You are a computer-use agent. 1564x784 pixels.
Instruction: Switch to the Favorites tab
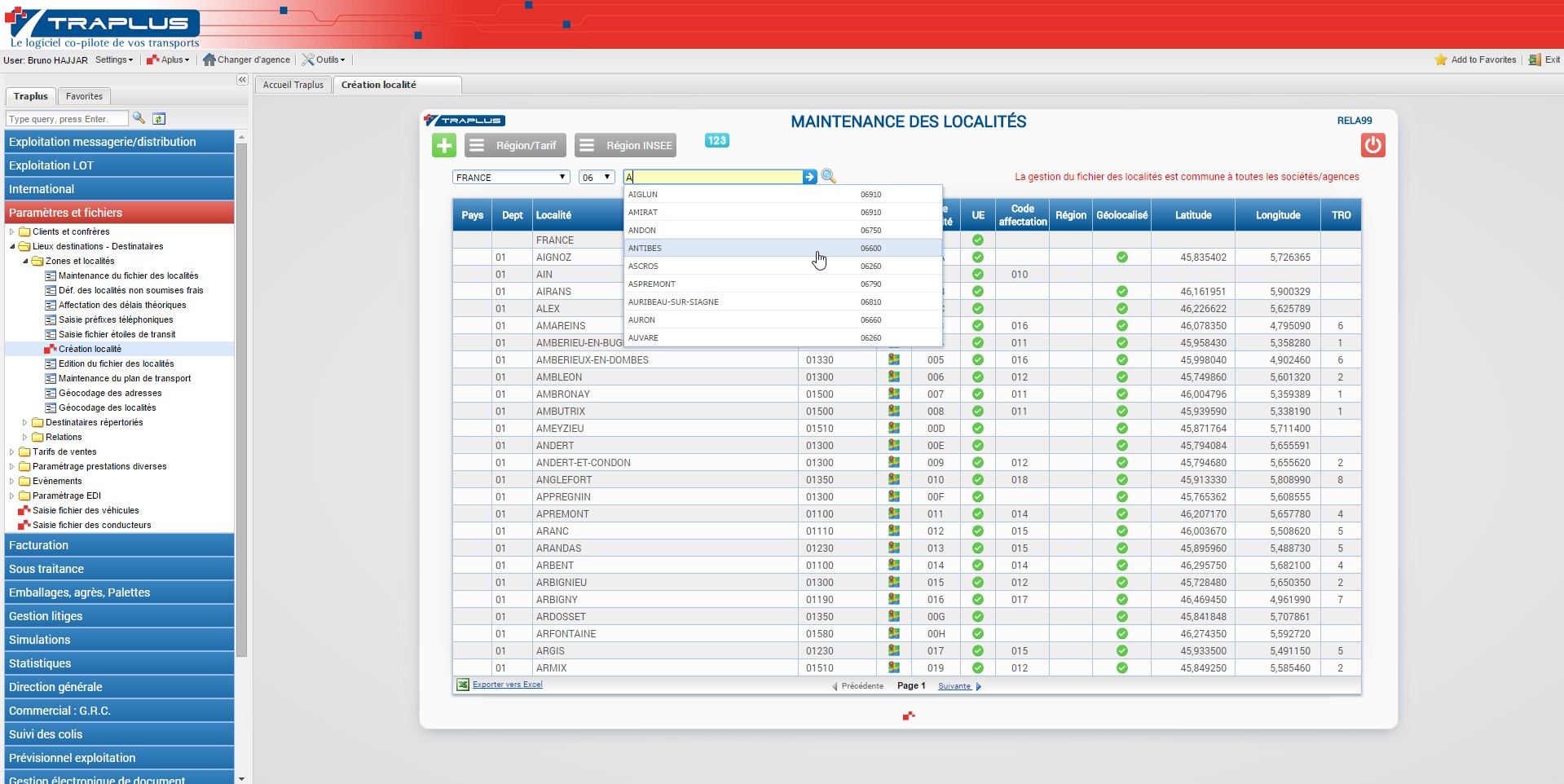point(84,96)
